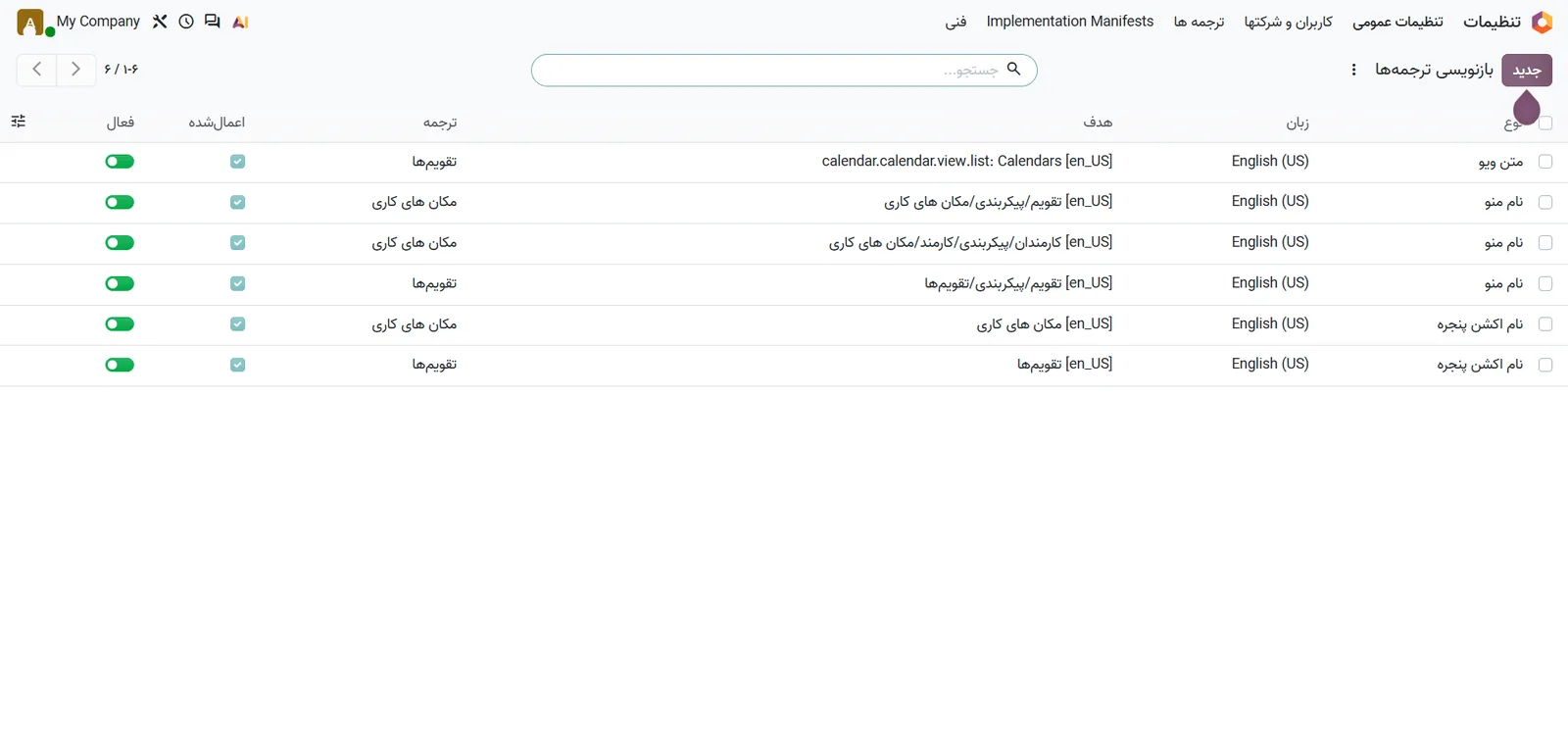Select row checkbox for تقویم/پیکربندی/مکان های کاری
This screenshot has width=1568, height=742.
(1545, 202)
